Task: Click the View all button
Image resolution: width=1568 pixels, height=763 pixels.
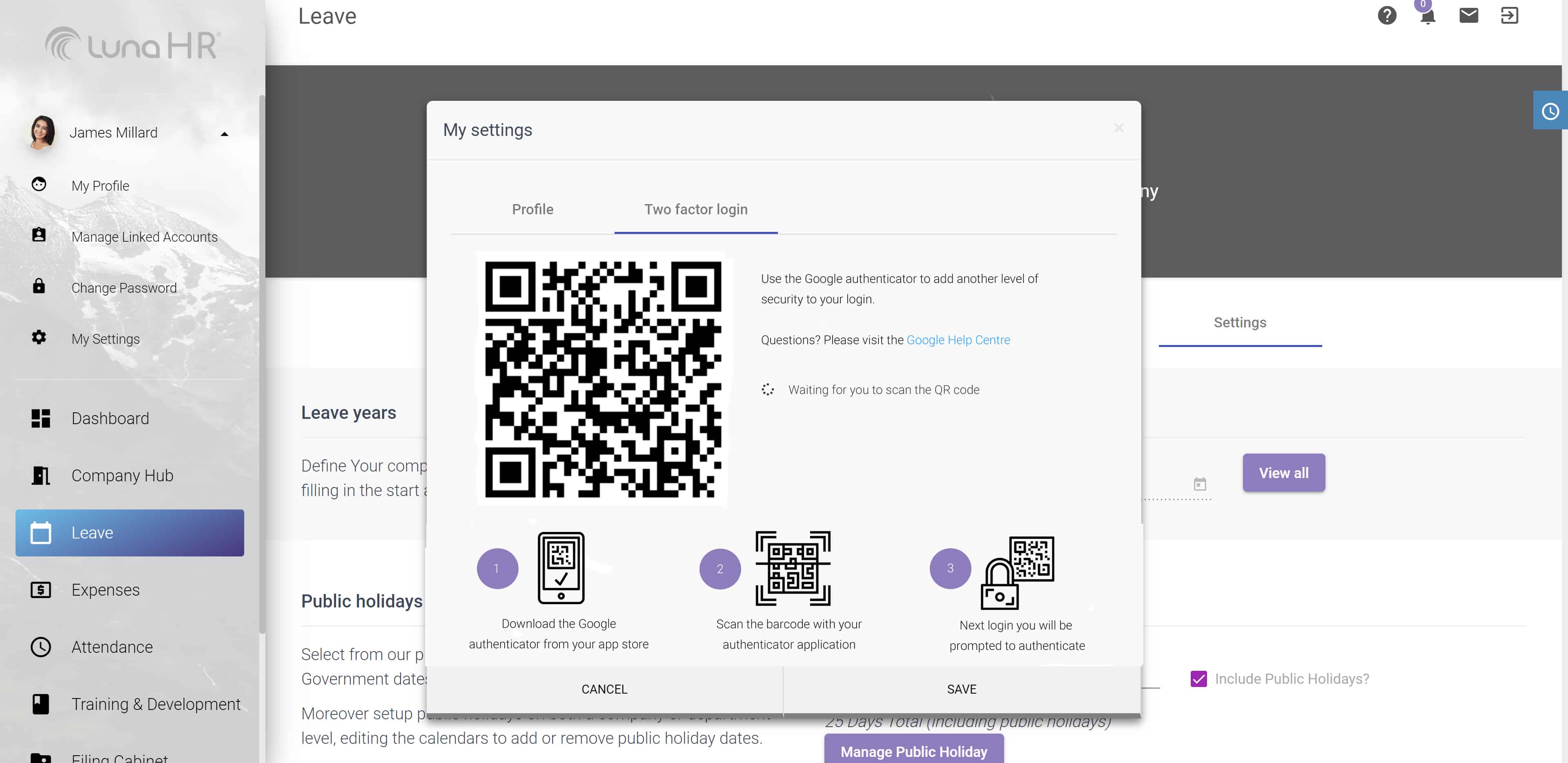Action: (x=1284, y=473)
